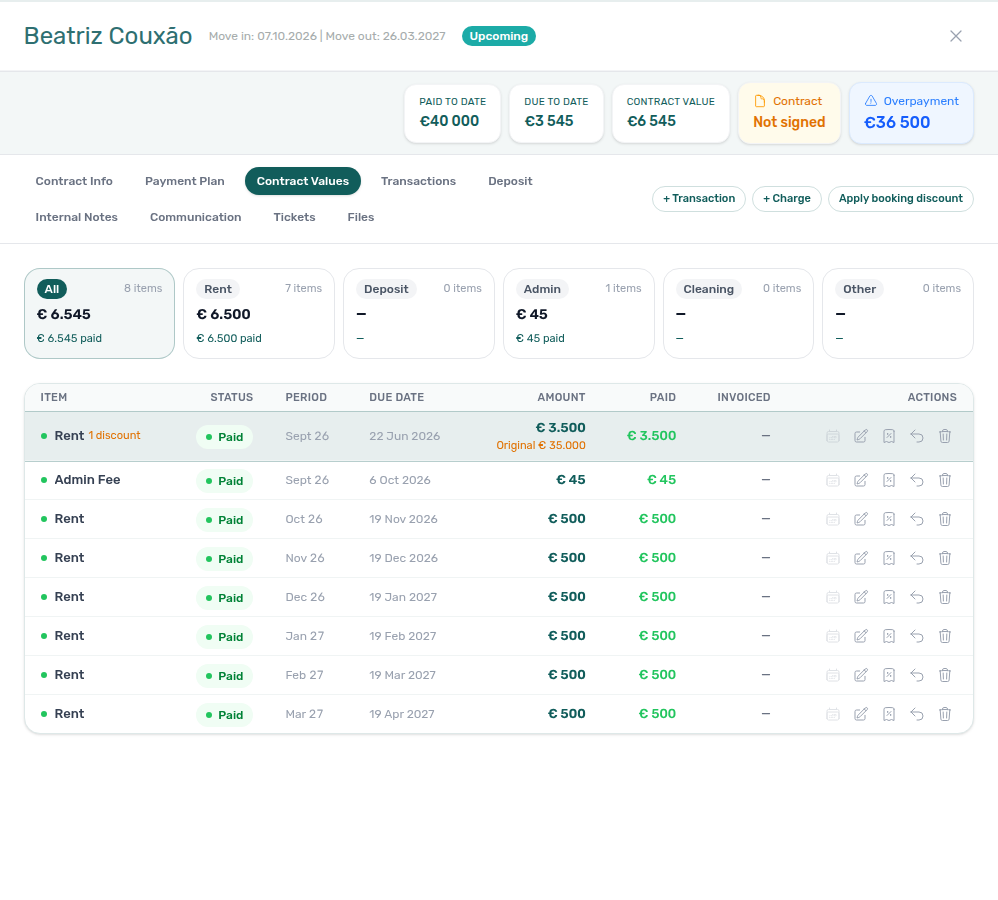The height and width of the screenshot is (900, 998).
Task: Click the 'Original € 35.000' amount text
Action: pos(541,446)
